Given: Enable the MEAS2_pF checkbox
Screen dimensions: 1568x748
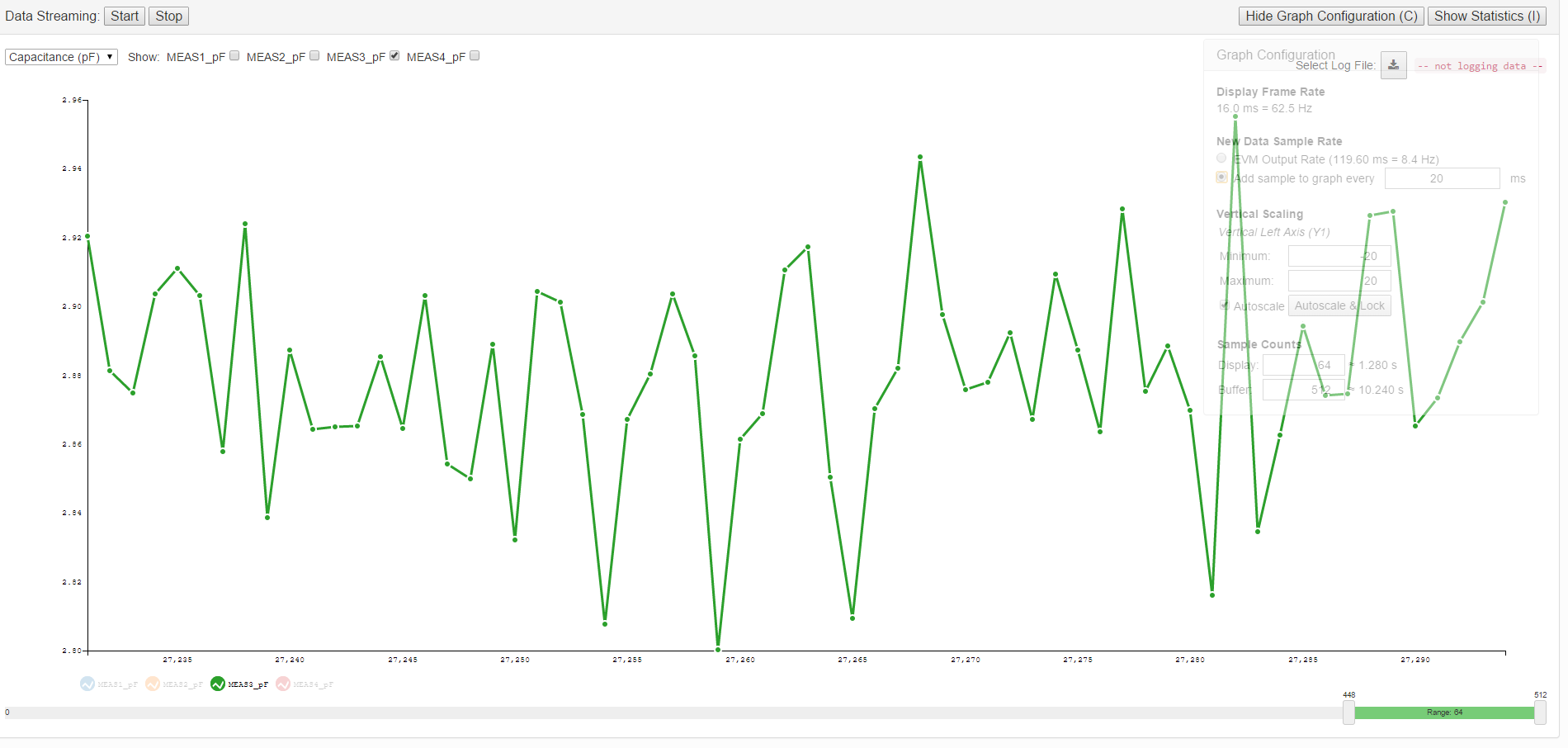Looking at the screenshot, I should pyautogui.click(x=314, y=56).
